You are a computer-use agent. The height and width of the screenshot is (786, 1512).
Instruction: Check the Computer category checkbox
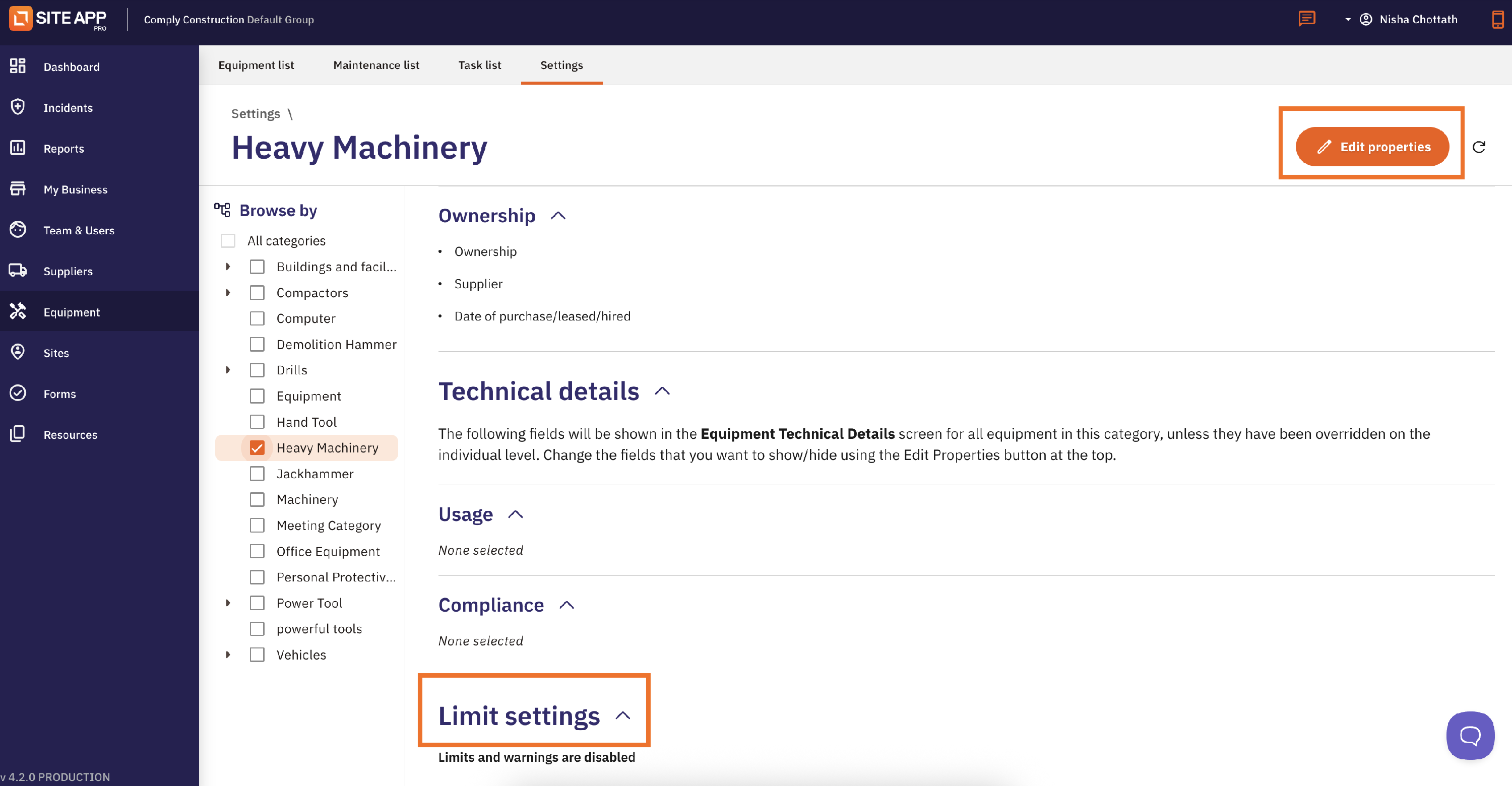(257, 318)
